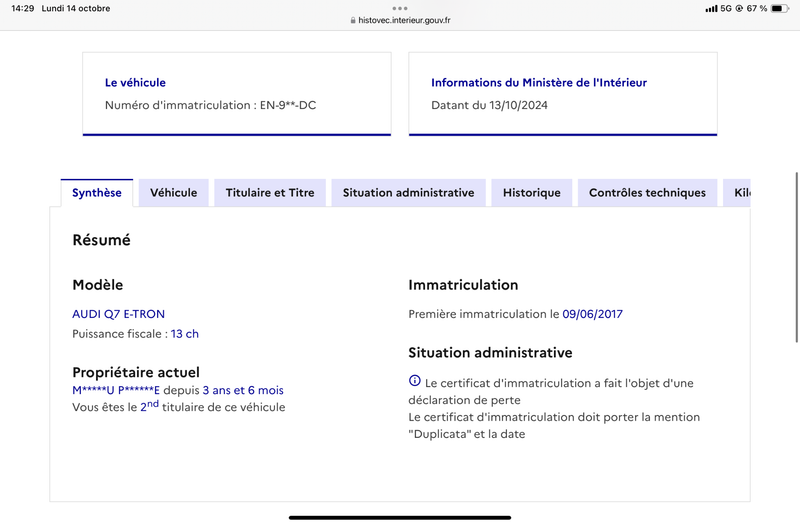Open the partly hidden Kilométrage tab

(x=737, y=193)
